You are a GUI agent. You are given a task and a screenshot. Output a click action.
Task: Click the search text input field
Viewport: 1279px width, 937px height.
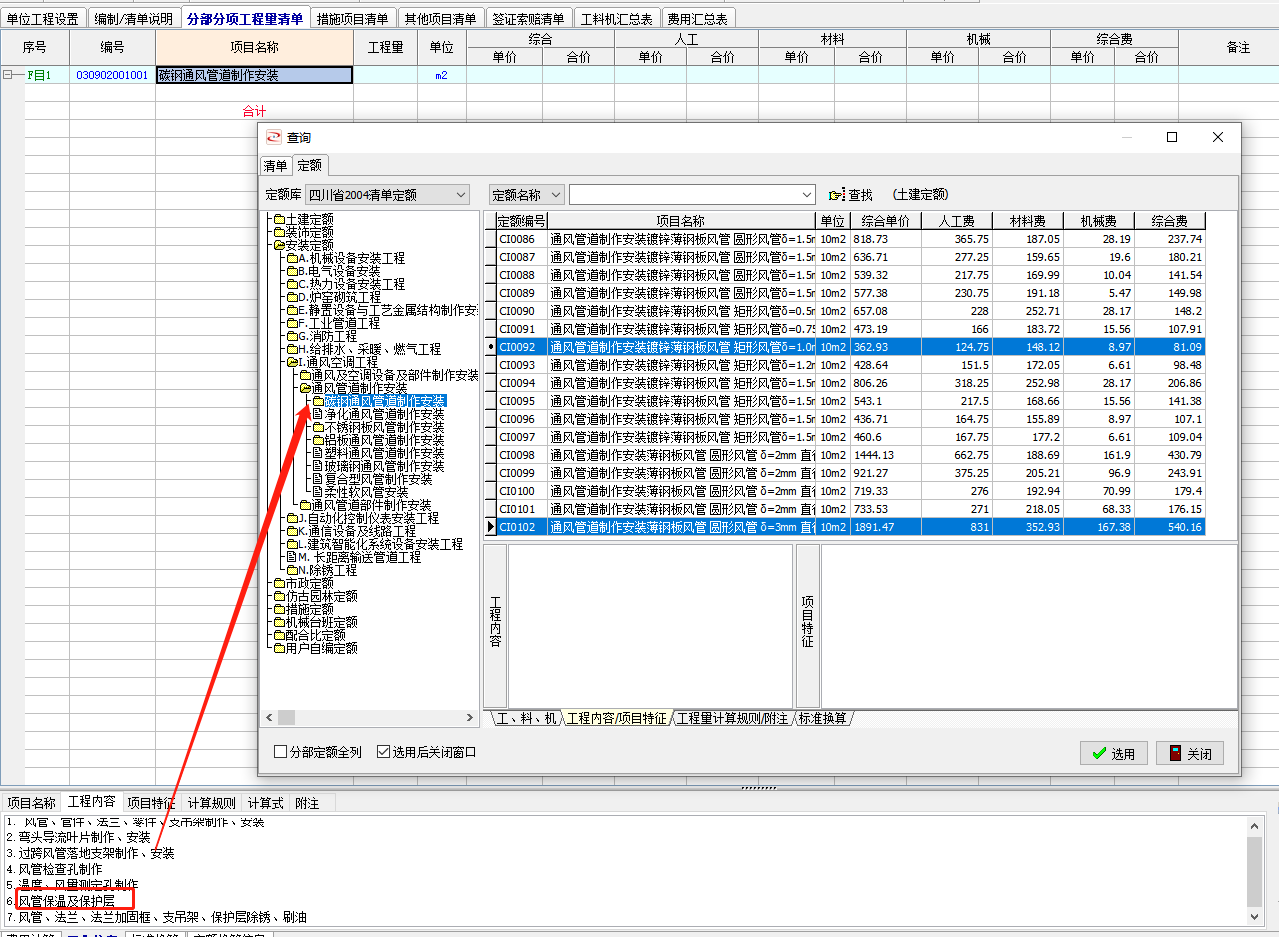click(685, 195)
